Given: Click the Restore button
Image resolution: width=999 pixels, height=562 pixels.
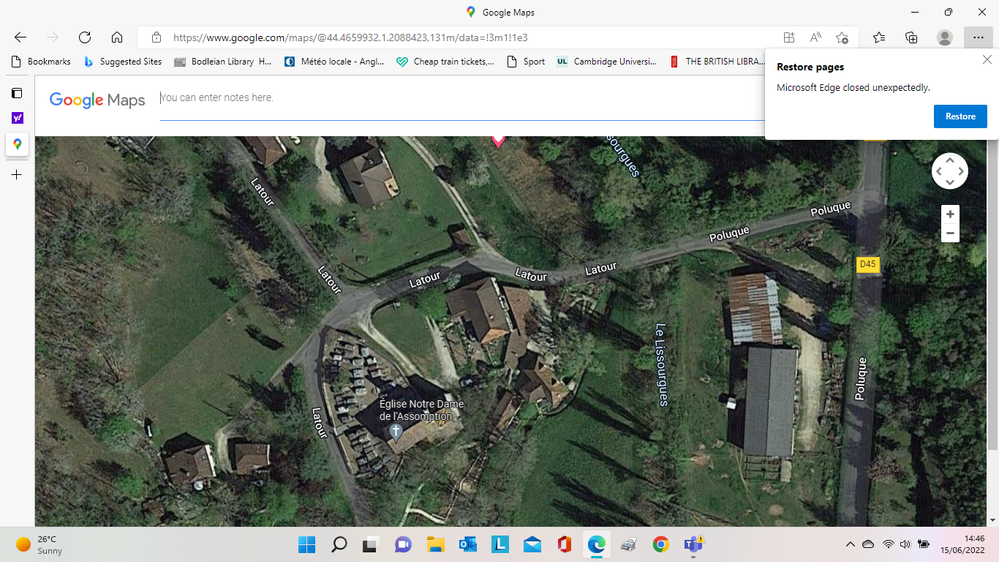Looking at the screenshot, I should 960,117.
